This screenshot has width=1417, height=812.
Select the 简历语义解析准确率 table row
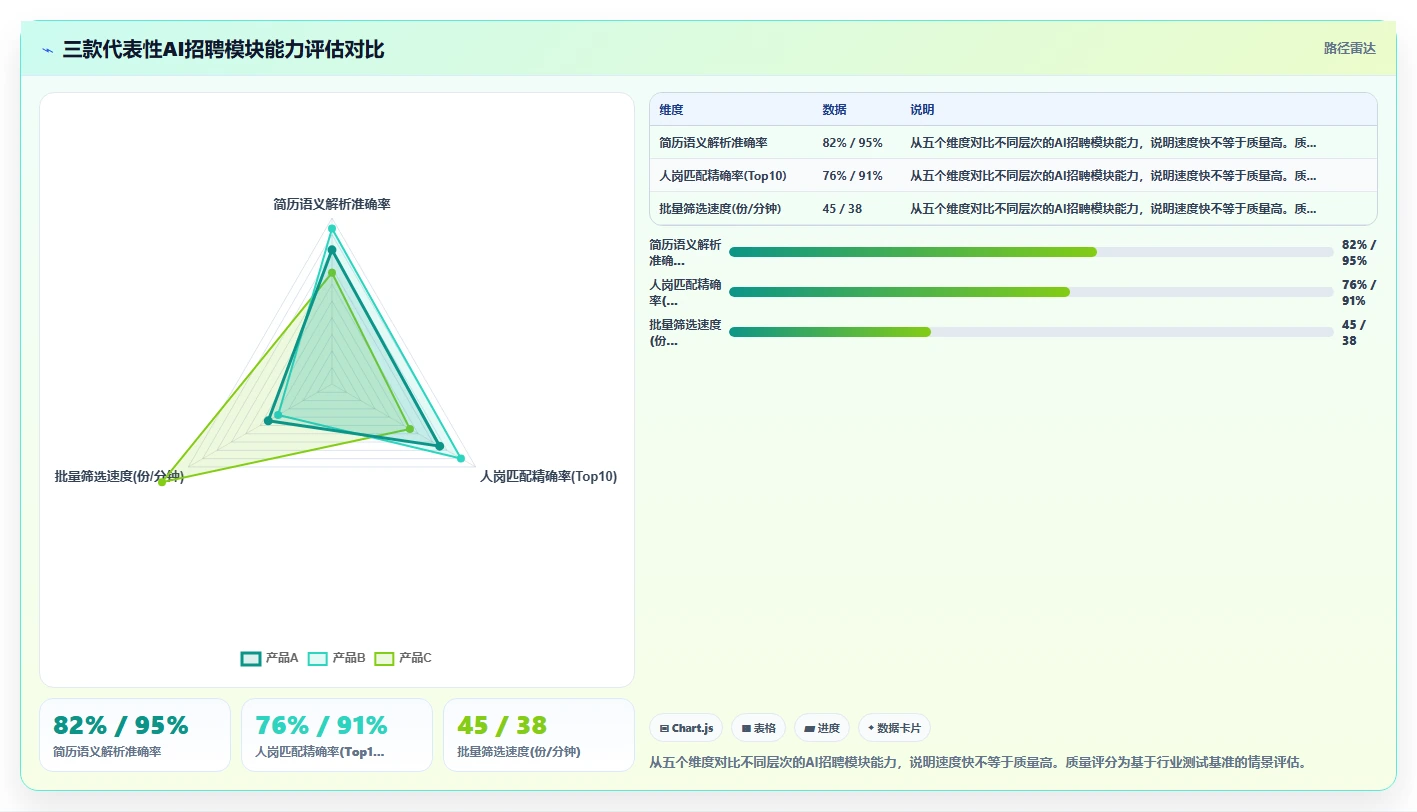(1013, 143)
